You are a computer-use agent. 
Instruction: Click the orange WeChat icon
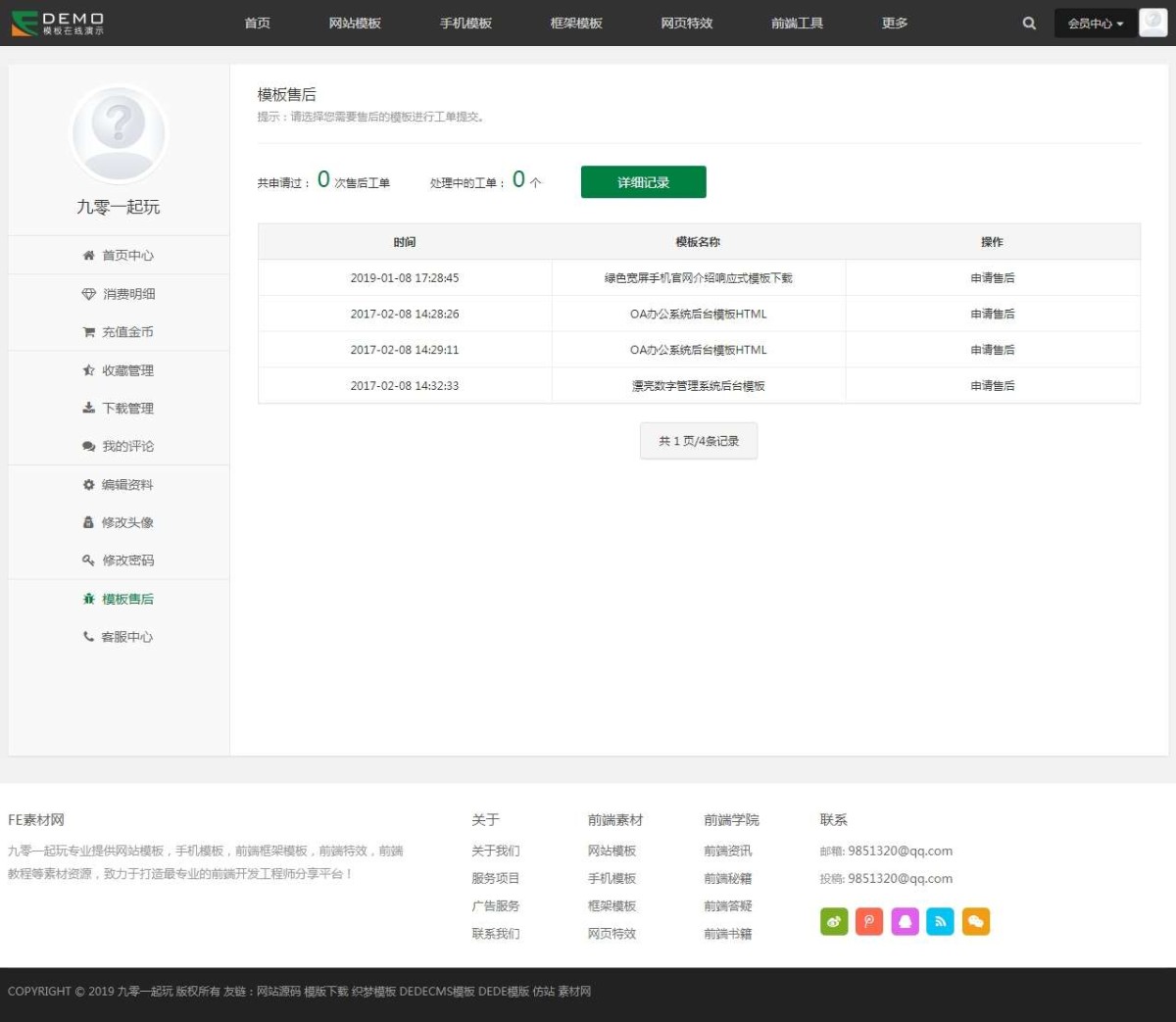click(x=975, y=921)
